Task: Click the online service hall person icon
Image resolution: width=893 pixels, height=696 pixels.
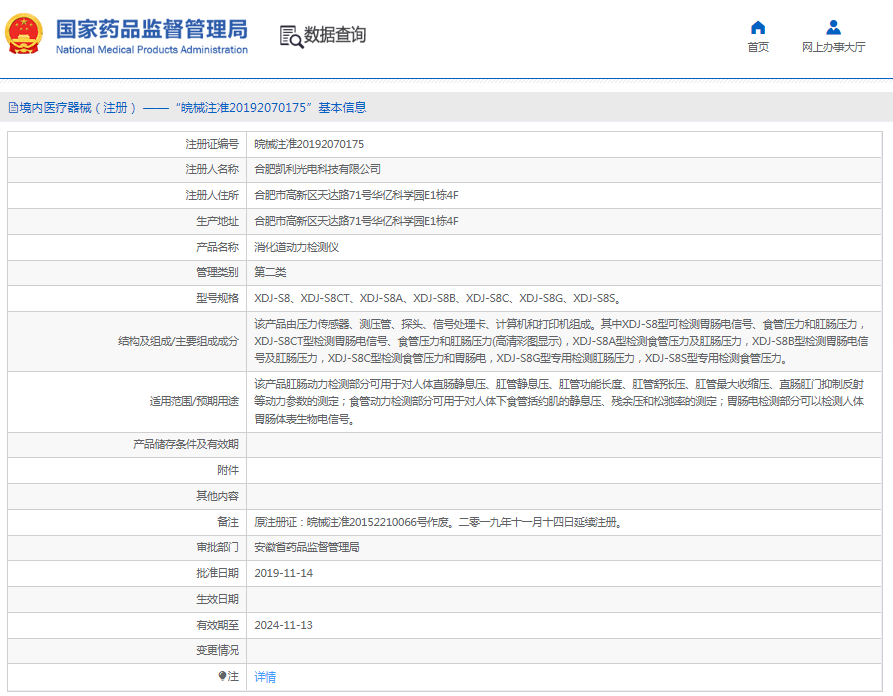Action: click(833, 27)
